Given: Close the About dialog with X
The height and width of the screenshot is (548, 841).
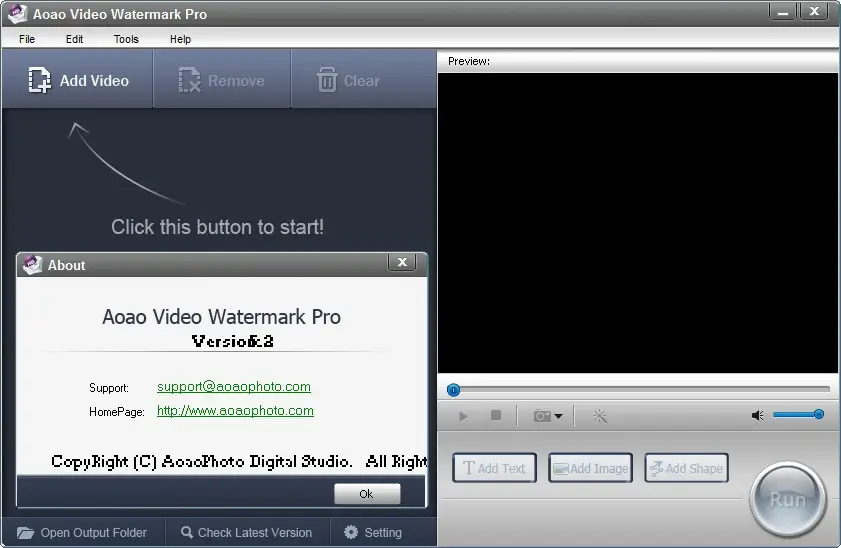Looking at the screenshot, I should tap(402, 262).
